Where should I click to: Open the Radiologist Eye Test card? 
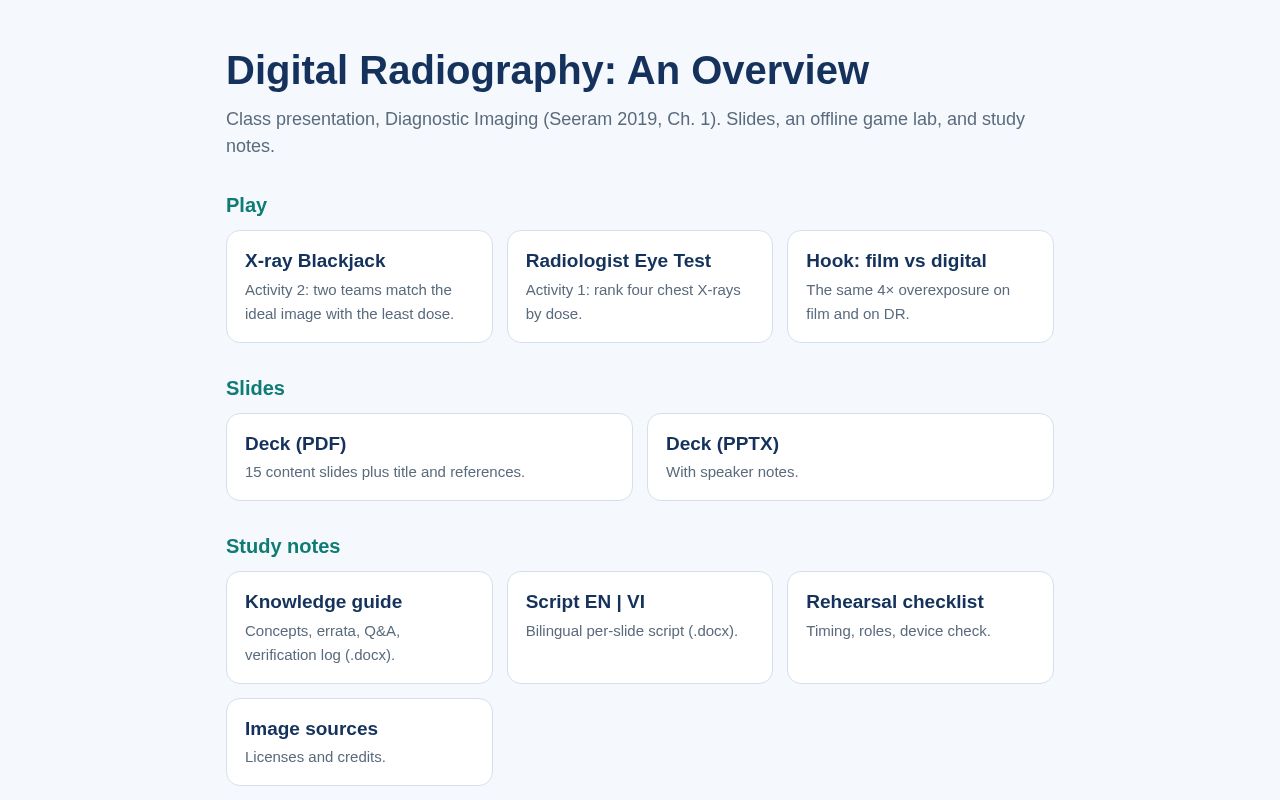point(640,287)
